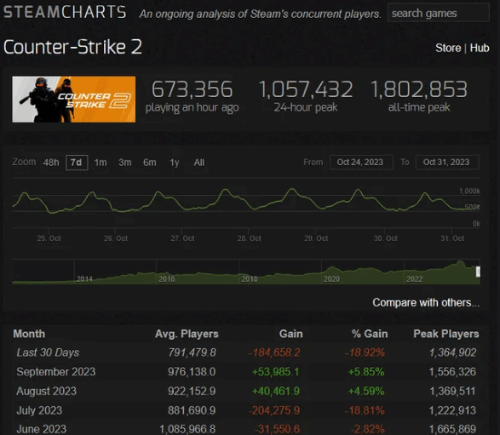Screen dimensions: 500x435
Task: Pick the 1y zoom range
Action: click(174, 163)
